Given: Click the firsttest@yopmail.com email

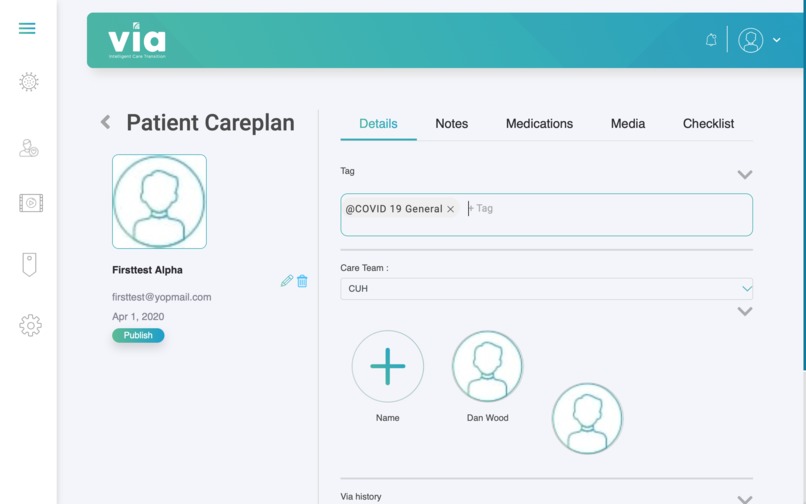Looking at the screenshot, I should 161,297.
